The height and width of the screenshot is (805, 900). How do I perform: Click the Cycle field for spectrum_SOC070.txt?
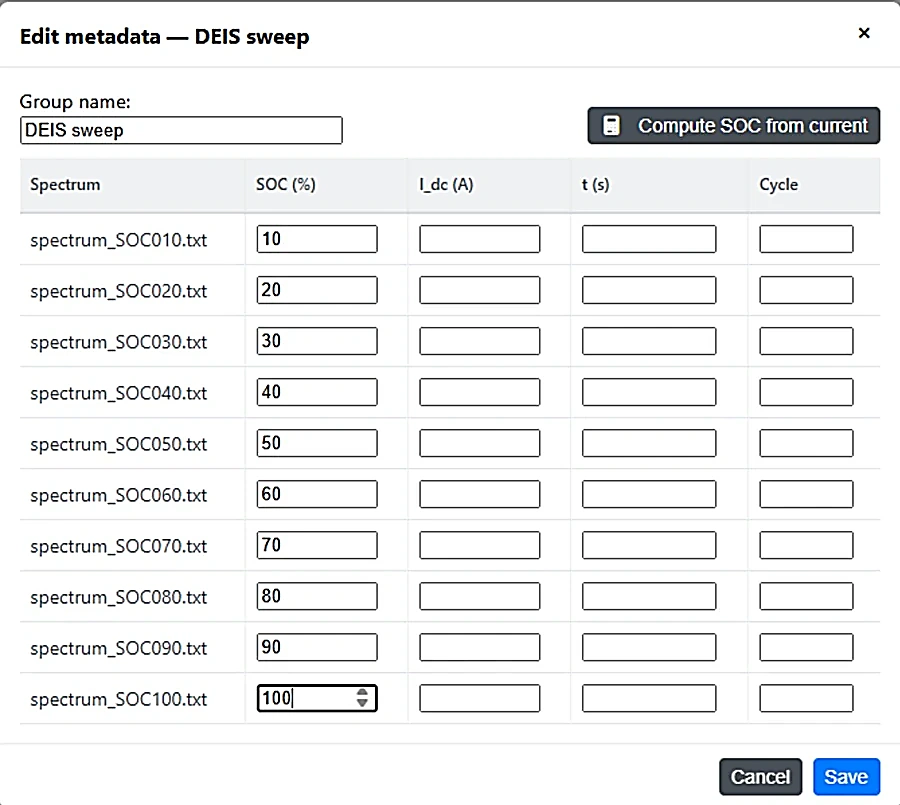(x=806, y=545)
